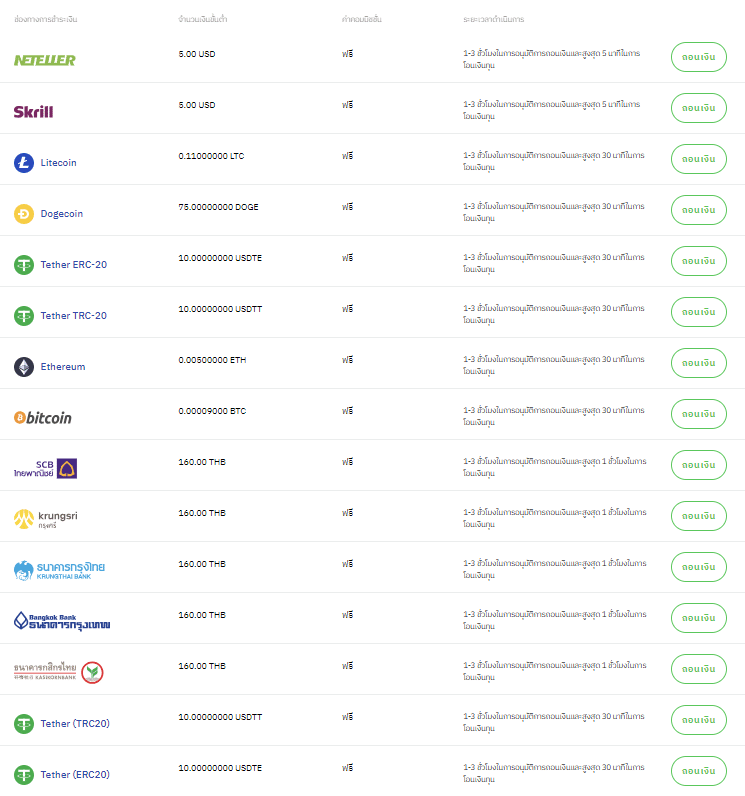
Task: Withdraw using Bangkok Bank button
Action: (698, 617)
